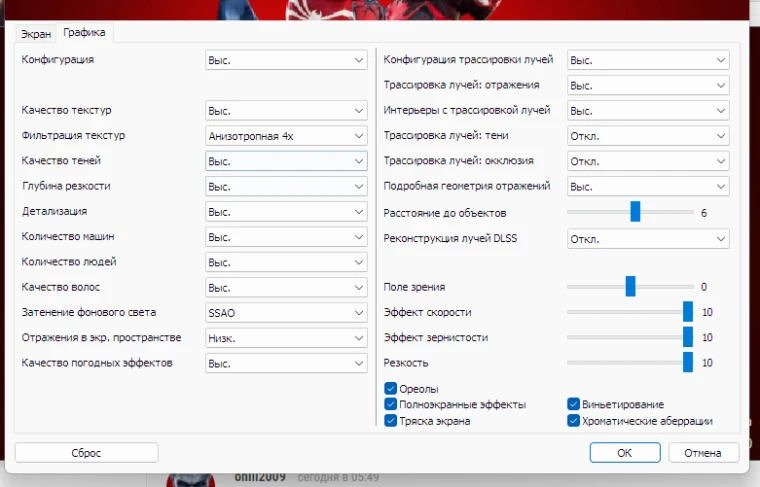This screenshot has height=487, width=760.
Task: Disable Хроматические аберрации checkbox
Action: (573, 420)
